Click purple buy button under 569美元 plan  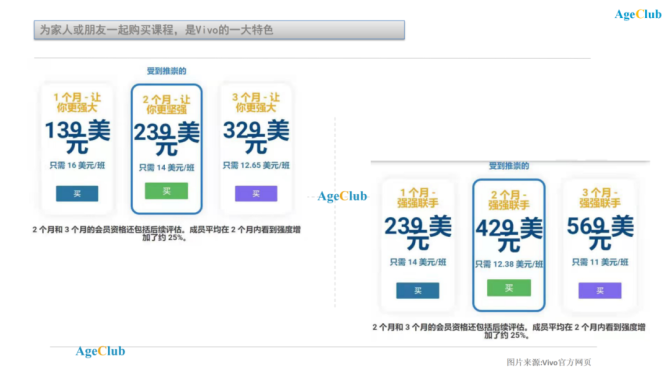coord(600,290)
